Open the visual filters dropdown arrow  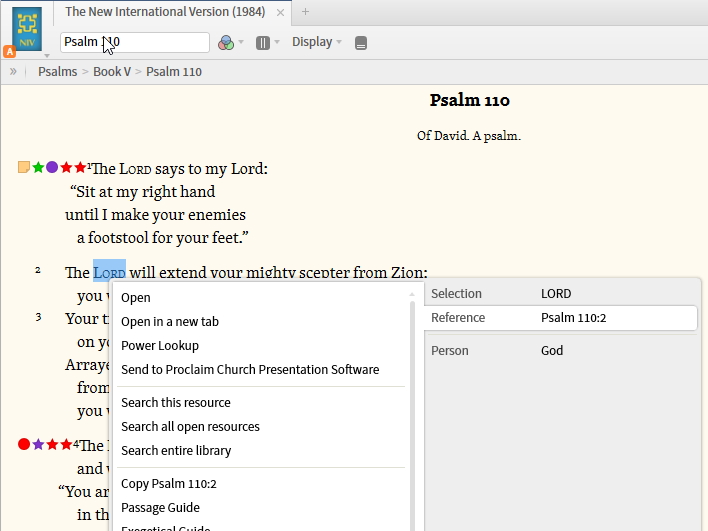(x=241, y=42)
